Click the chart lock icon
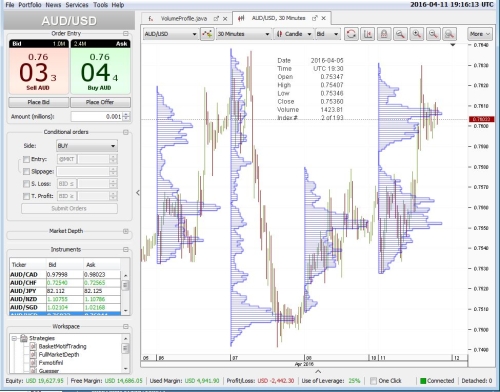Viewport: 500px width, 392px height. pyautogui.click(x=384, y=34)
